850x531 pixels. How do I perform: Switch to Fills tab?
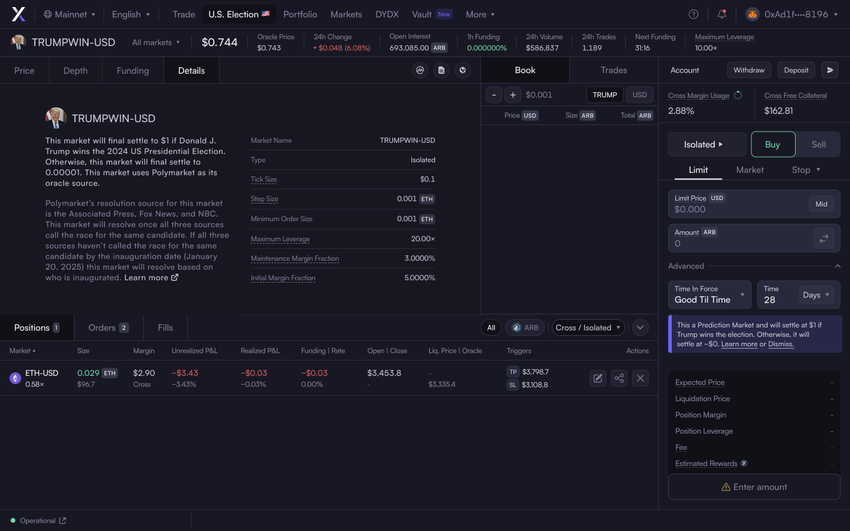coord(165,328)
